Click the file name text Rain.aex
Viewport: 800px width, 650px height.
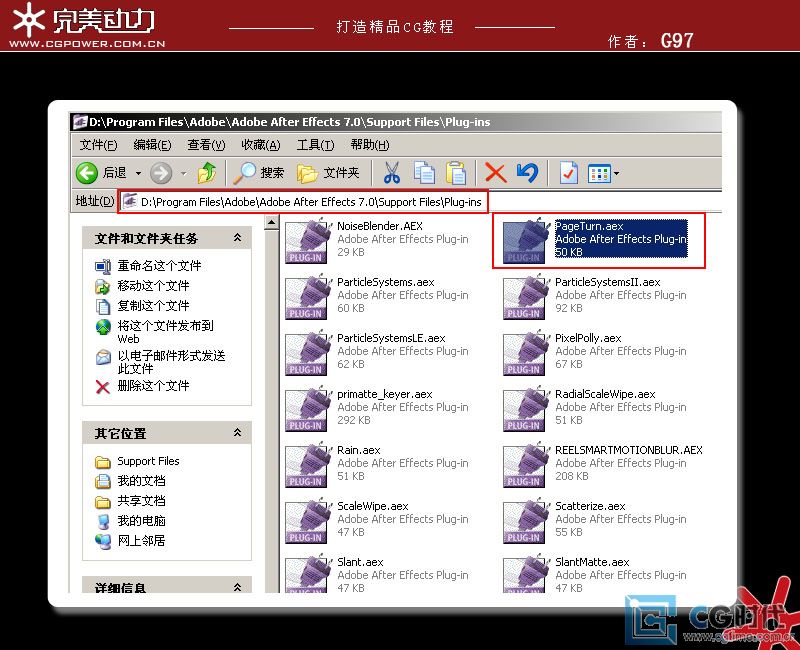pos(359,450)
